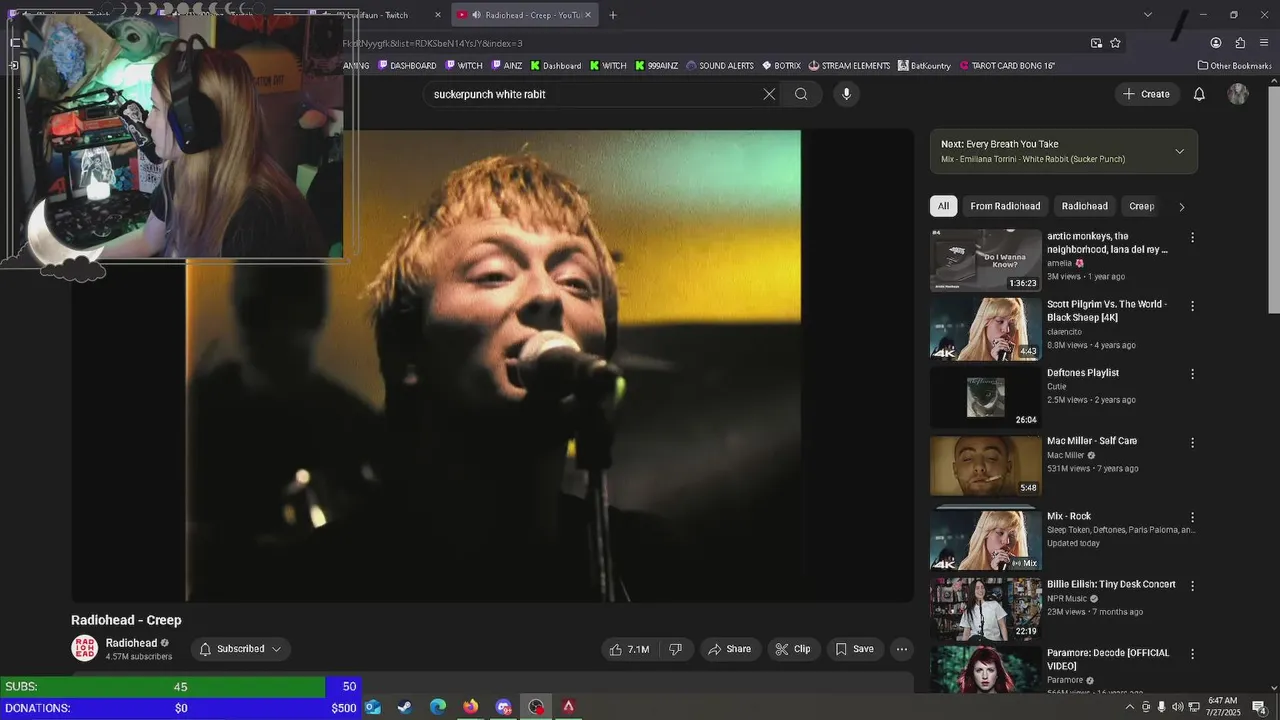Click the YouTube search input field
1280x720 pixels.
[595, 94]
